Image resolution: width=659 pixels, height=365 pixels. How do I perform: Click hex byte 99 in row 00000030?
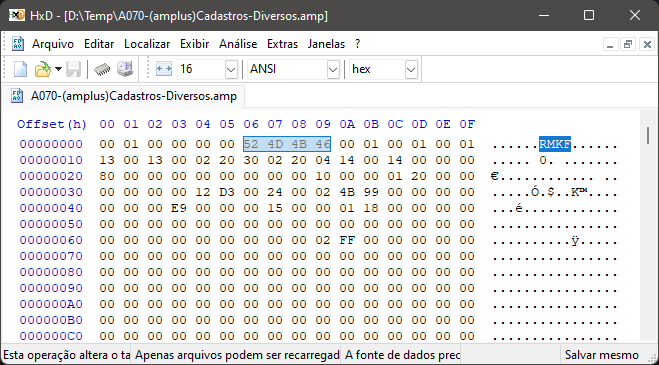[371, 192]
